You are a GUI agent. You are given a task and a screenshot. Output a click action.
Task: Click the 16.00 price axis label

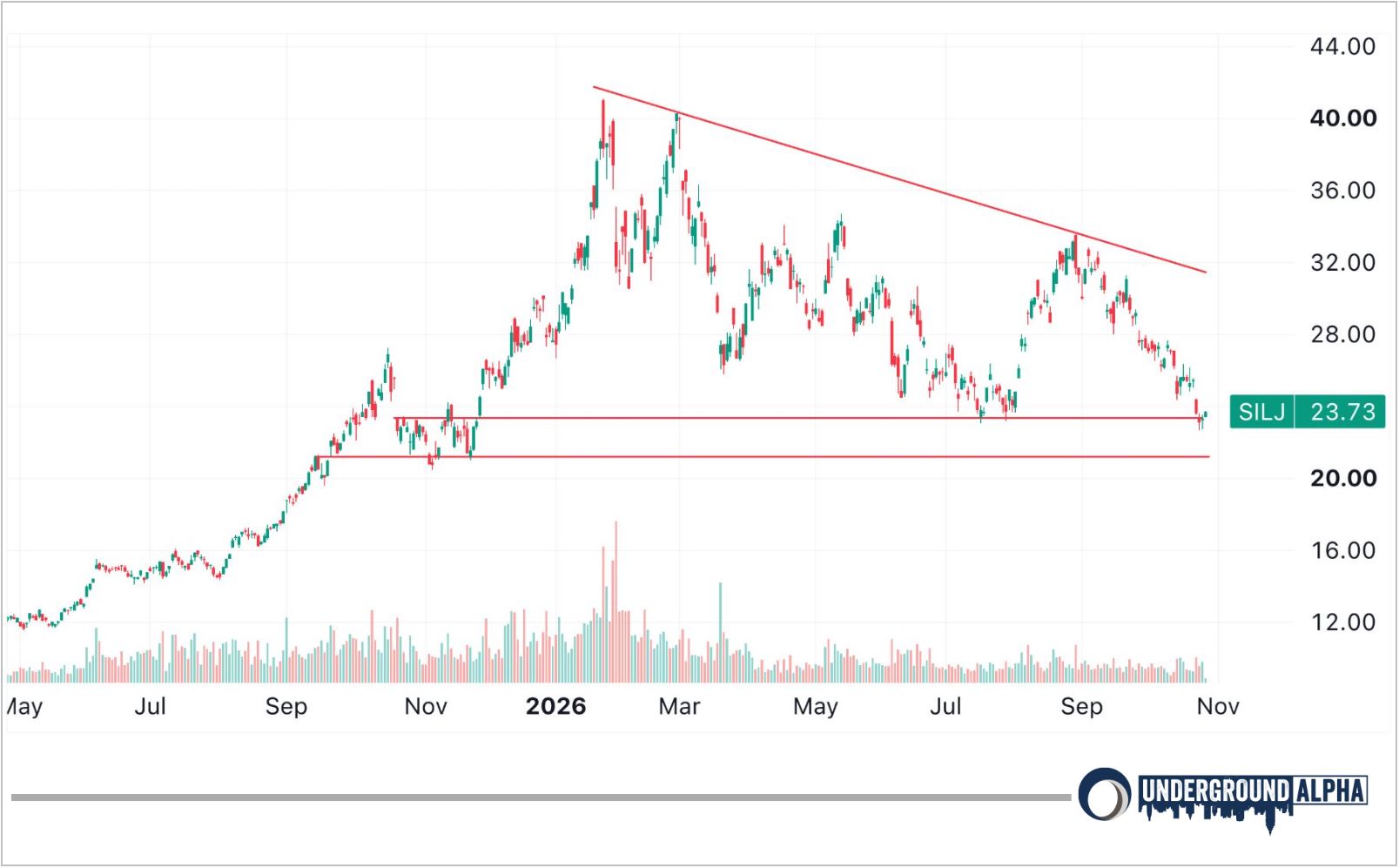click(1342, 550)
